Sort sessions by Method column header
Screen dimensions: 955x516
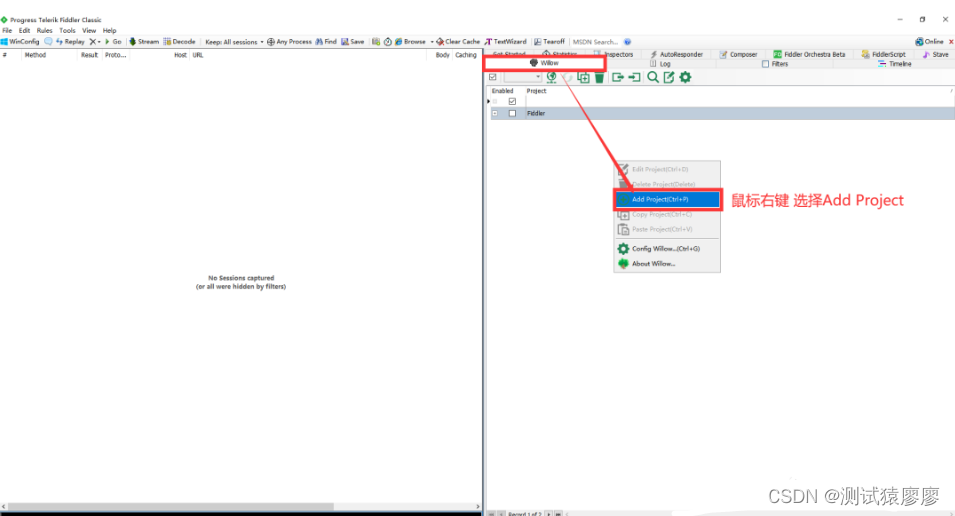point(35,55)
